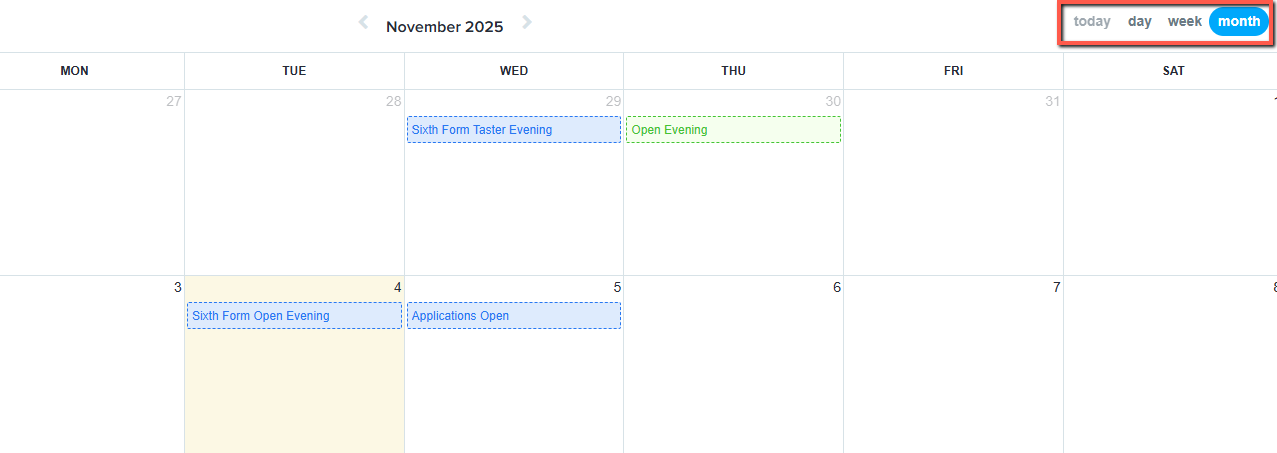Open Sixth Form Open Evening event
1277x453 pixels.
[294, 316]
